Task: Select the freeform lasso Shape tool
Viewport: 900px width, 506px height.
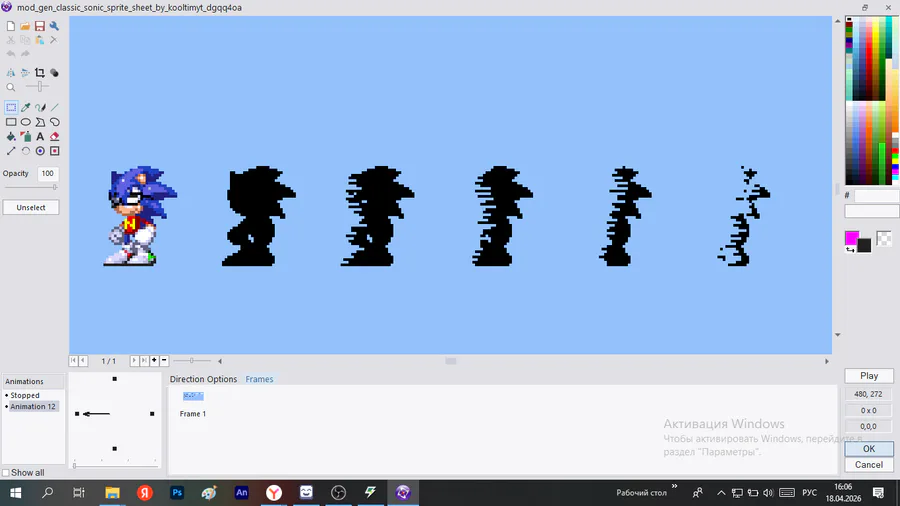Action: pos(55,122)
